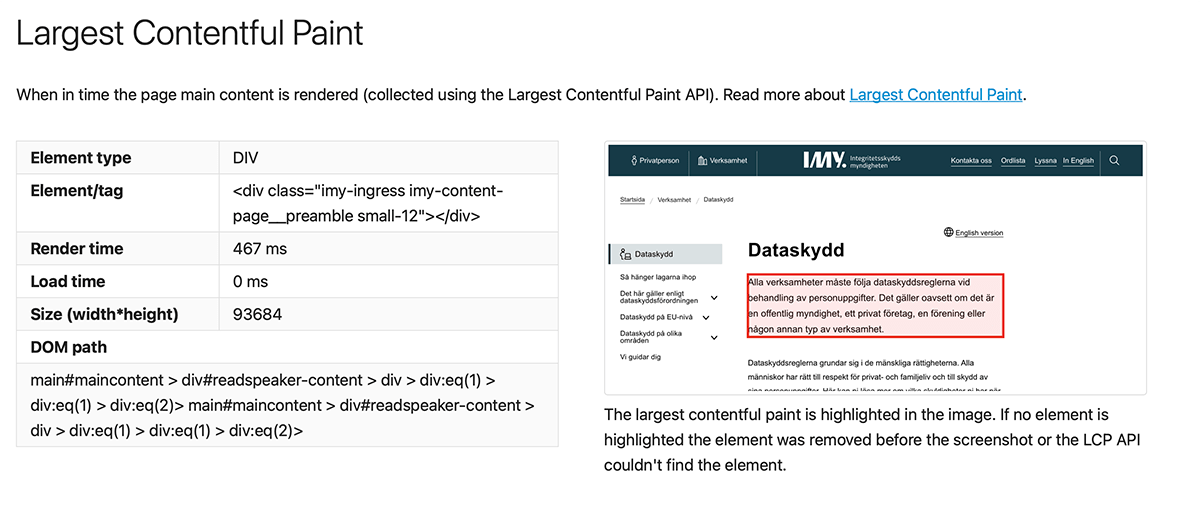Viewport: 1200px width, 511px height.
Task: Click the Dataskydd sidebar icon
Action: [x=625, y=254]
